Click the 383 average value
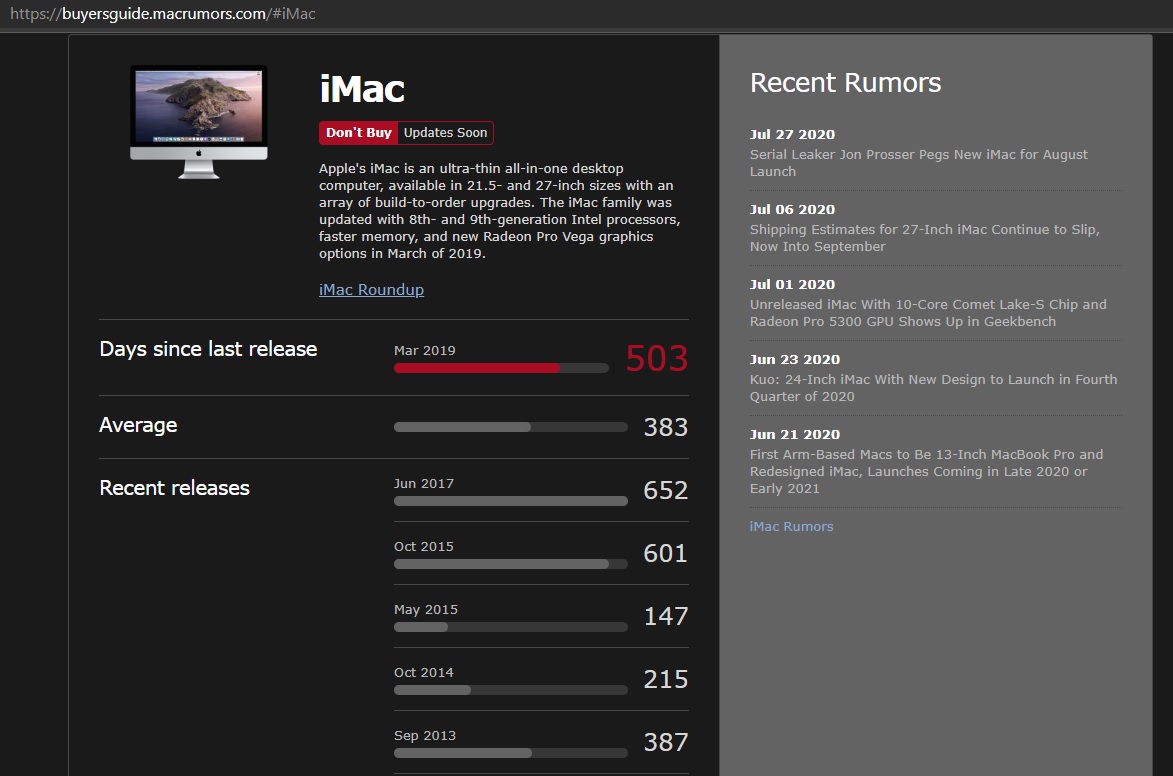1173x776 pixels. (x=666, y=427)
